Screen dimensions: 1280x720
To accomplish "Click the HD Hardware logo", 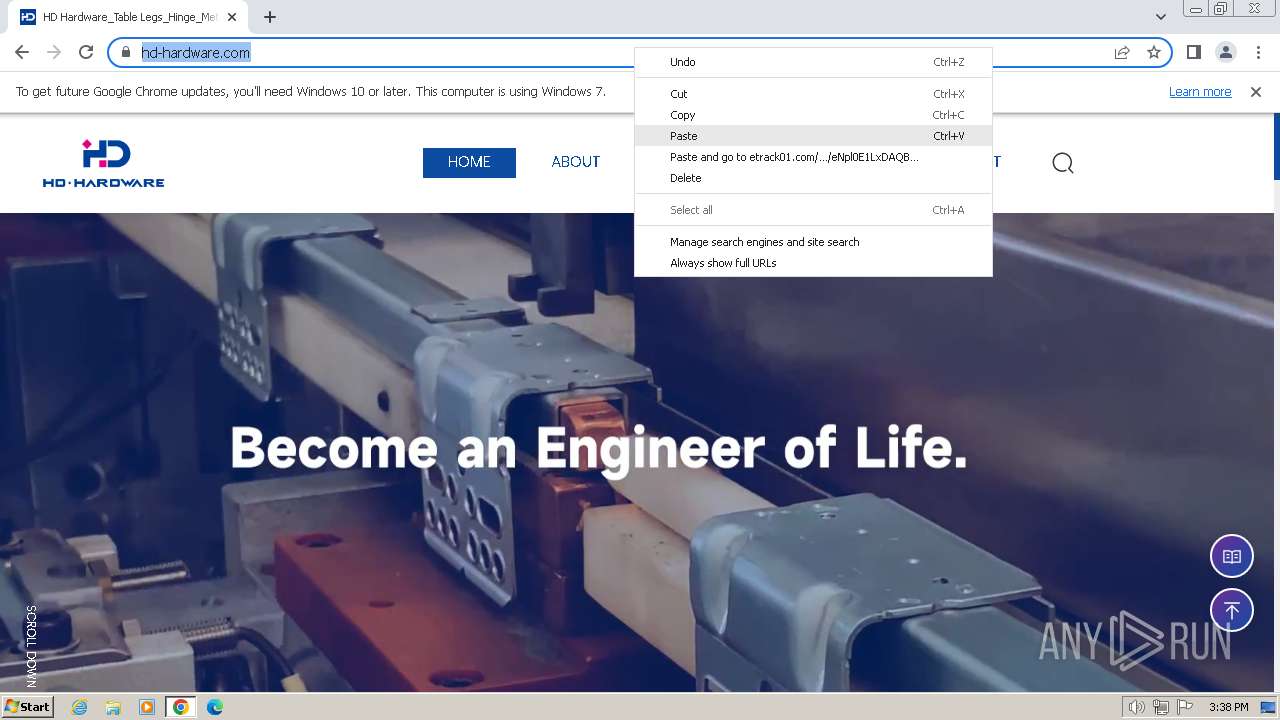I will click(x=104, y=163).
